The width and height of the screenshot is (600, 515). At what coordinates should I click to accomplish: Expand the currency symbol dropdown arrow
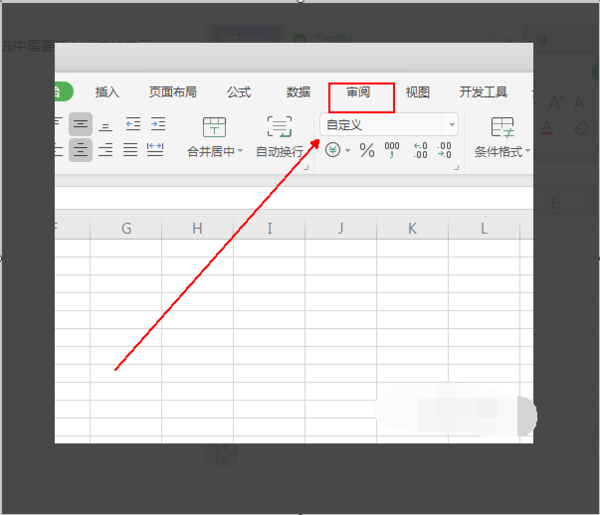click(348, 150)
